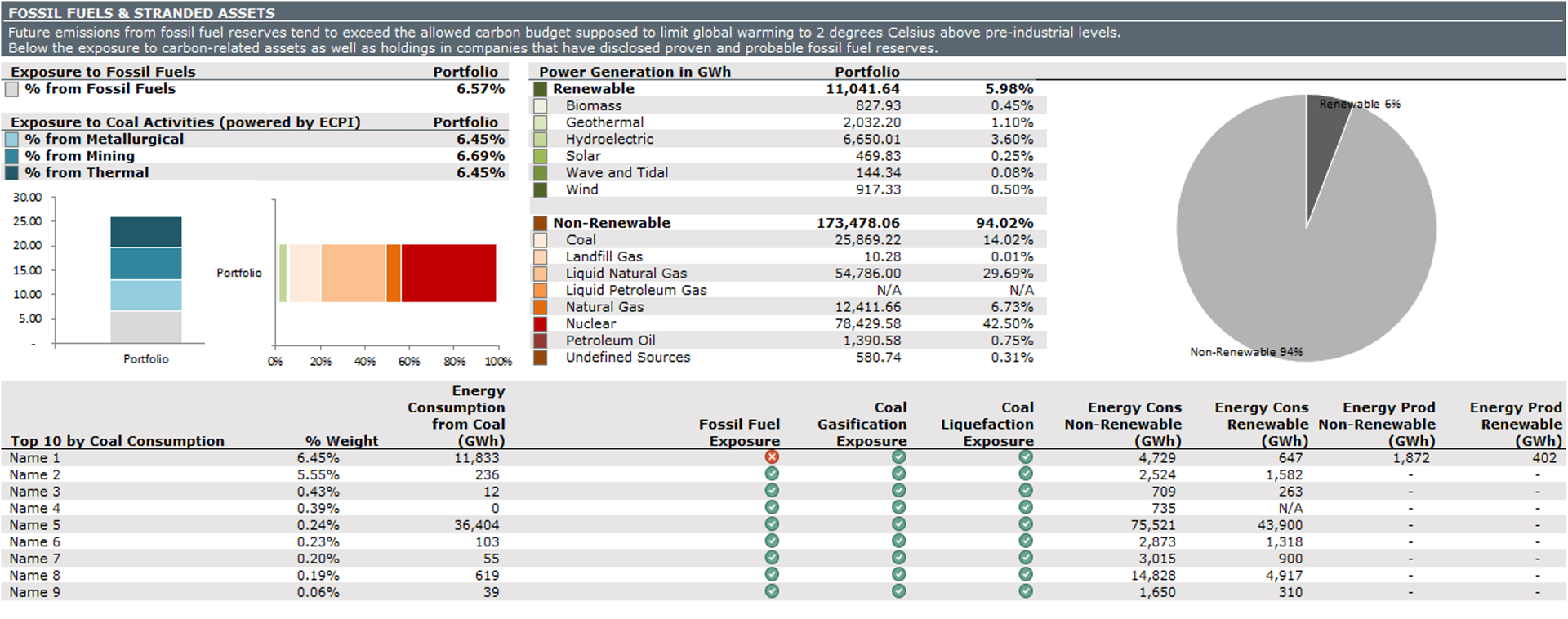This screenshot has width=1568, height=619.
Task: Click Name 3's Coal Gasification Exposure checkmark
Action: coord(898,491)
